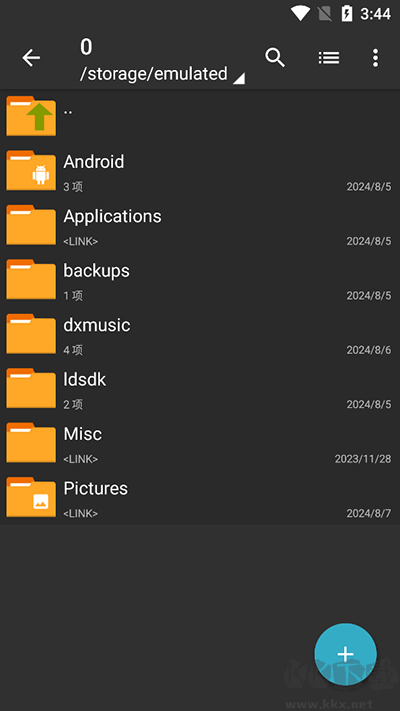This screenshot has height=711, width=400.
Task: Go up via the ".." entry
Action: coord(200,116)
